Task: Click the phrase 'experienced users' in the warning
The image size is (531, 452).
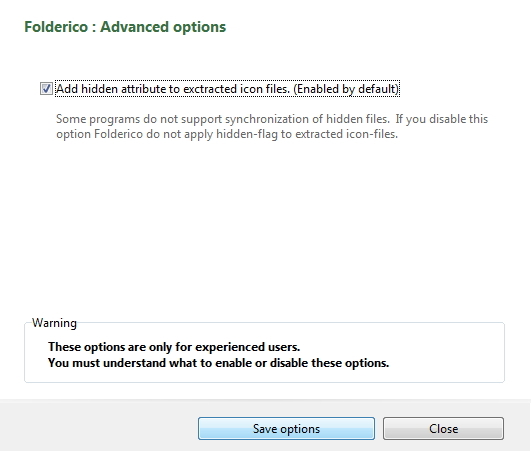Action: 248,347
